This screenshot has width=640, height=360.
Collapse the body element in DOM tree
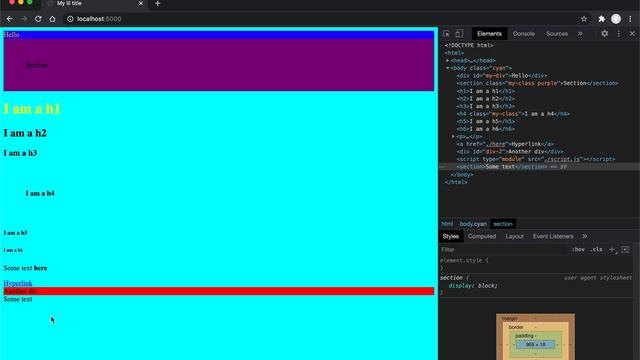[447, 68]
